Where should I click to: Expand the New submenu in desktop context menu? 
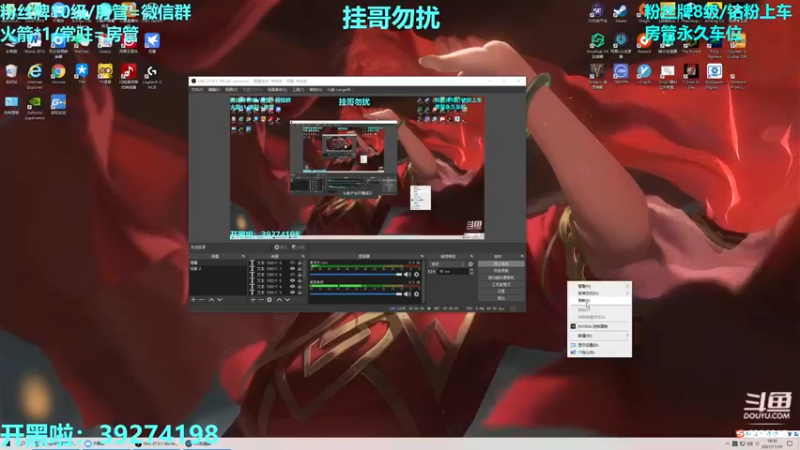pos(599,336)
